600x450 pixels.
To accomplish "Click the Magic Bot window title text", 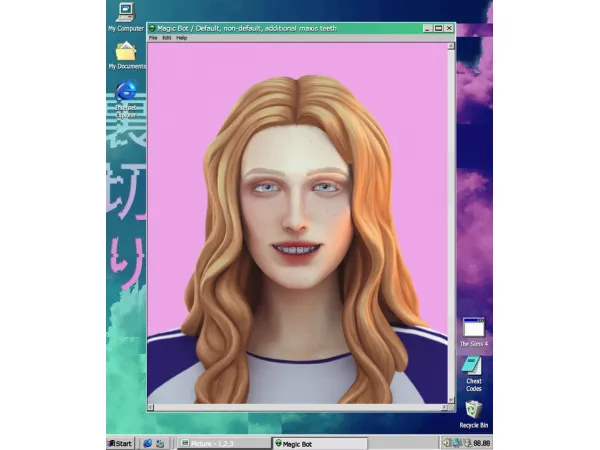I will (247, 28).
